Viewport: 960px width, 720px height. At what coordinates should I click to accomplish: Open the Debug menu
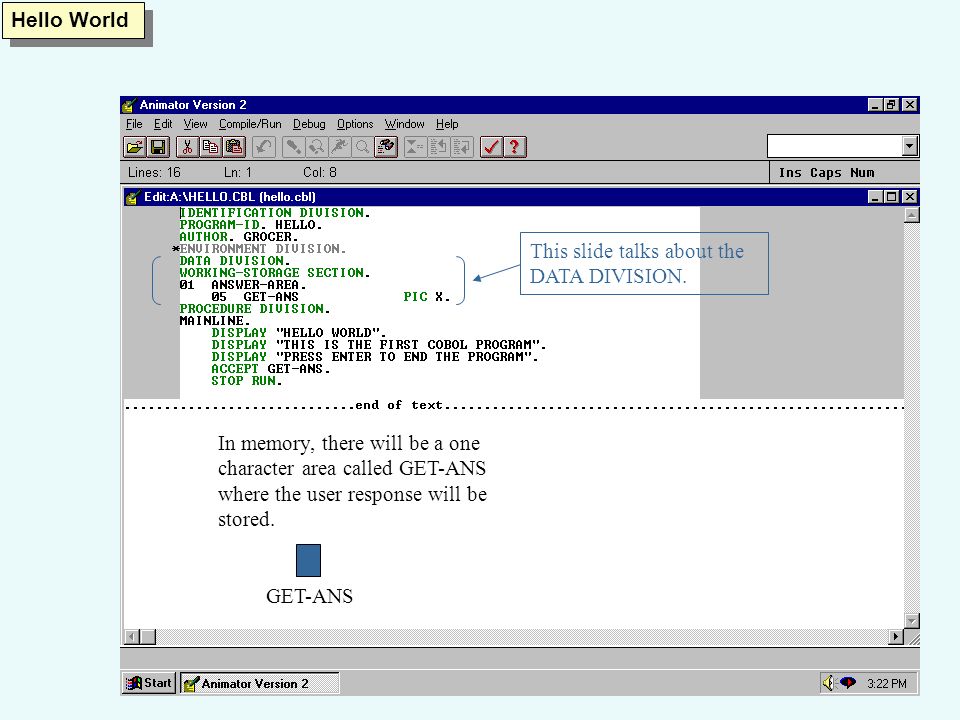point(309,124)
